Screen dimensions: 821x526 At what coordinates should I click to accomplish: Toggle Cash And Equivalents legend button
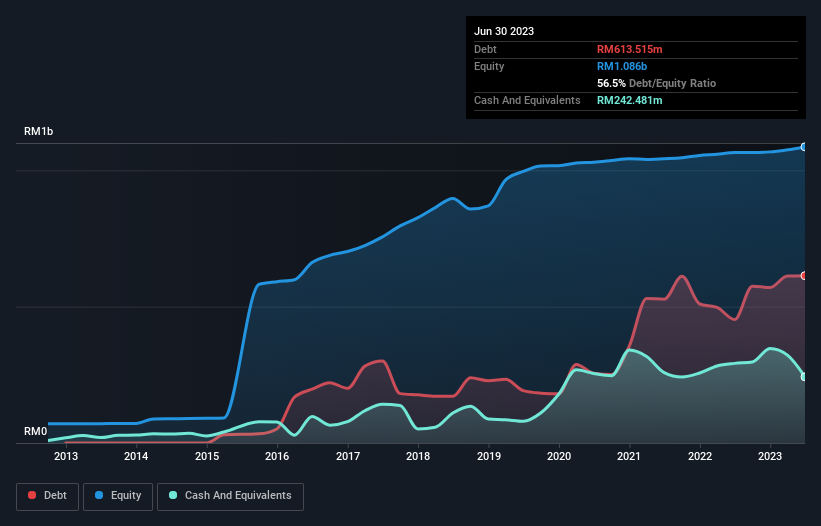click(x=230, y=496)
